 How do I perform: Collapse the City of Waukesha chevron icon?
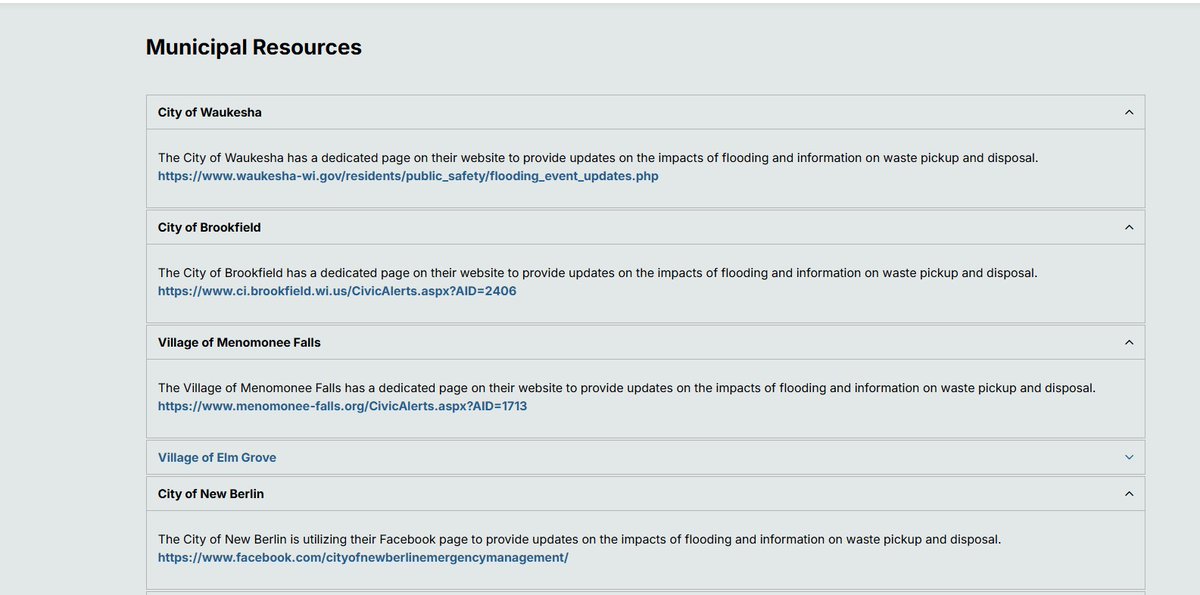coord(1129,112)
